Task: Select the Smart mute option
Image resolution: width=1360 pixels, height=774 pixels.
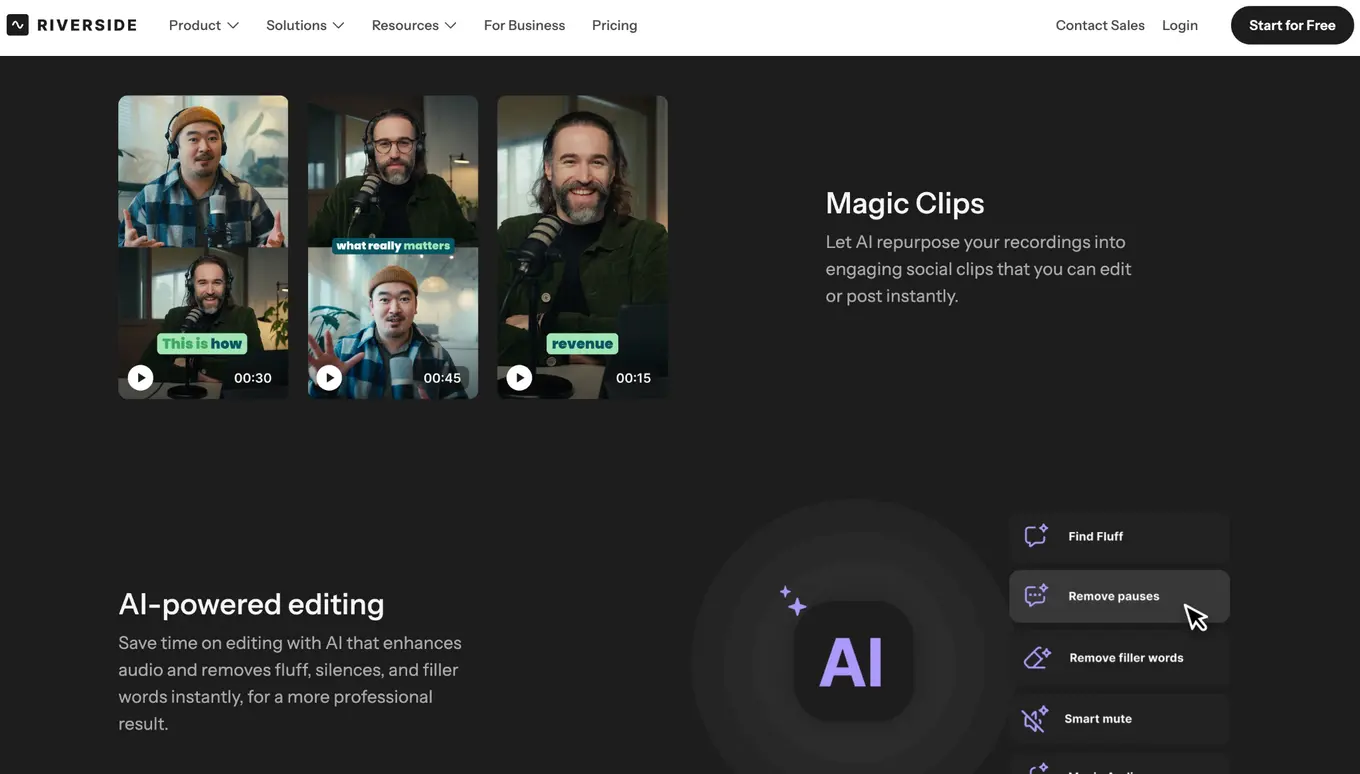Action: click(1119, 718)
